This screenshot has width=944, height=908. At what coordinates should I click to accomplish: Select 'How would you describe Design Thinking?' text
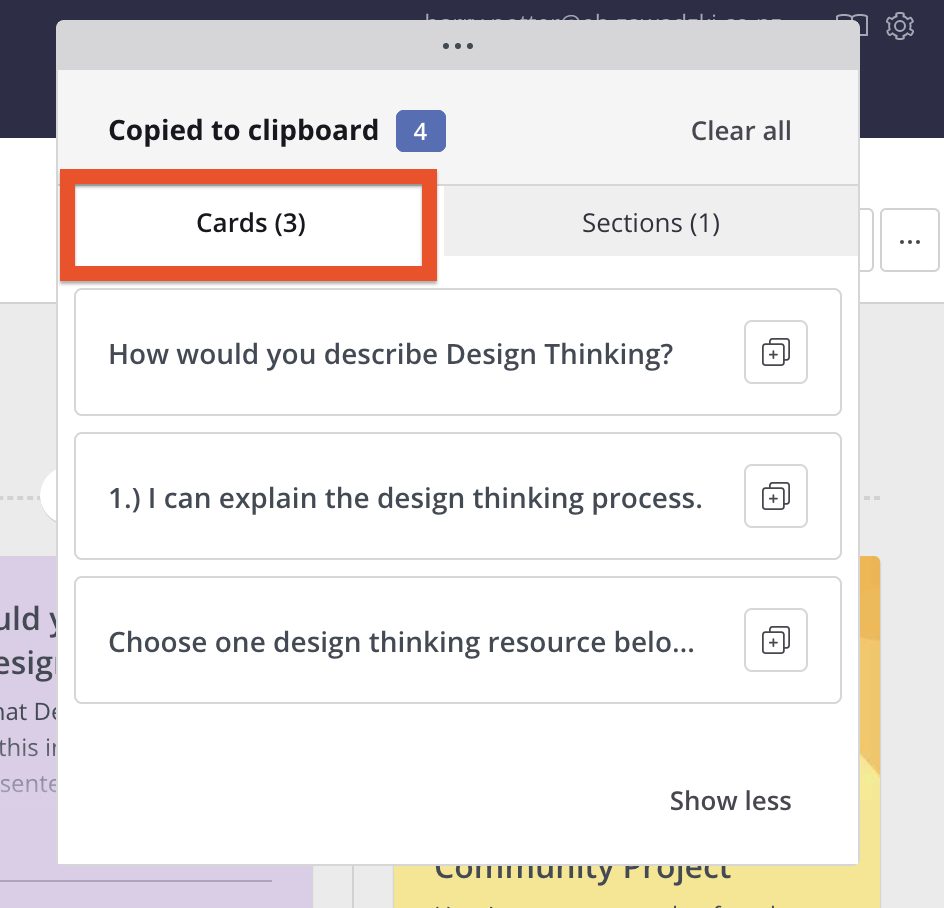click(391, 354)
